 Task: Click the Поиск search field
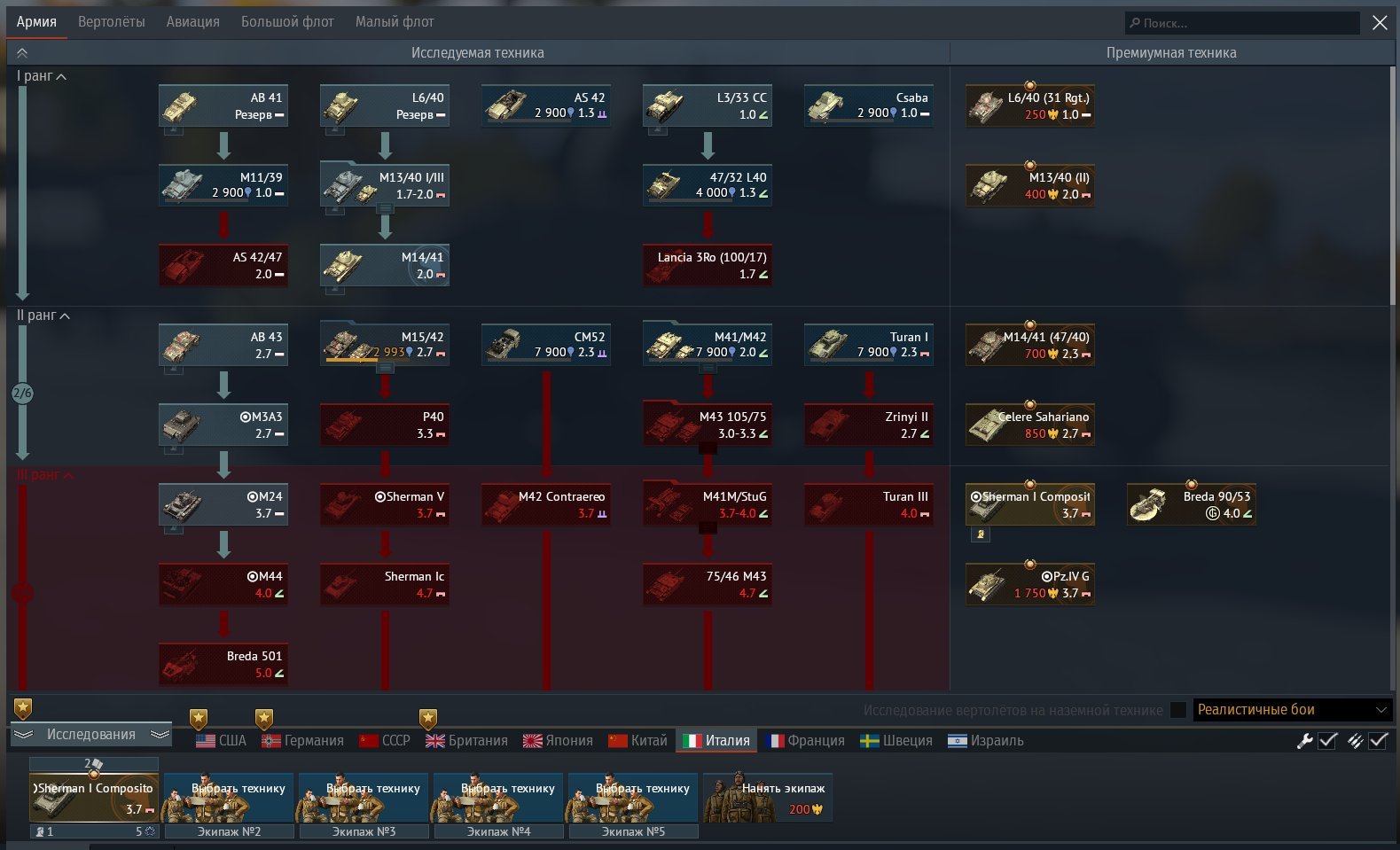point(1242,23)
